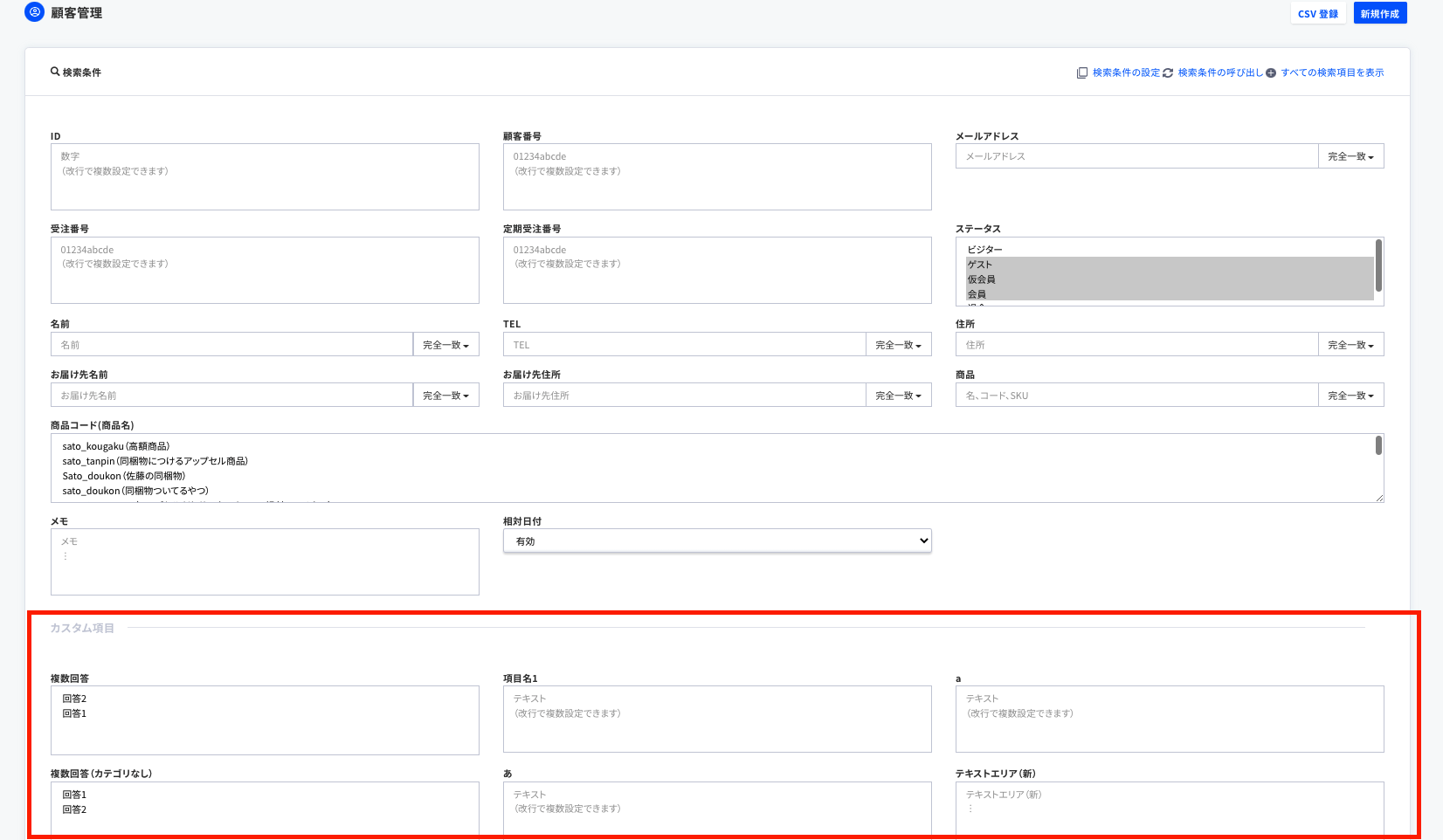The height and width of the screenshot is (840, 1443).
Task: Select ビジター in the ステータス list
Action: [984, 250]
